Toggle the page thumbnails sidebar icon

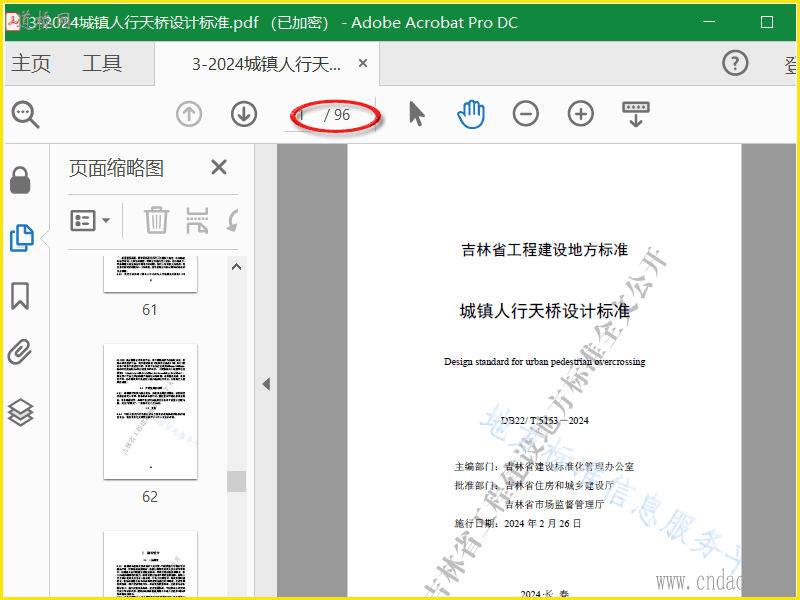pos(22,238)
